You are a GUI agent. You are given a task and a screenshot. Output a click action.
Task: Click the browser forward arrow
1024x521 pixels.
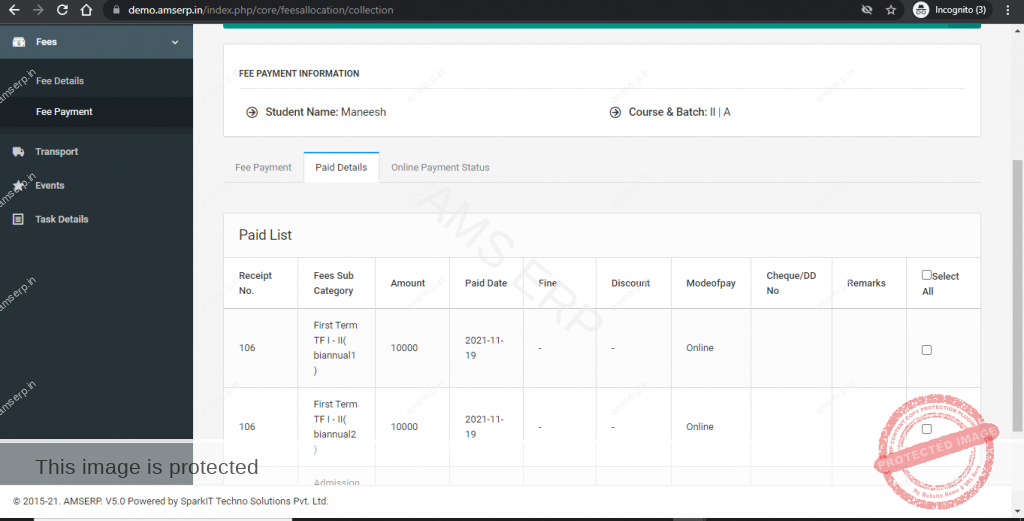click(x=38, y=10)
